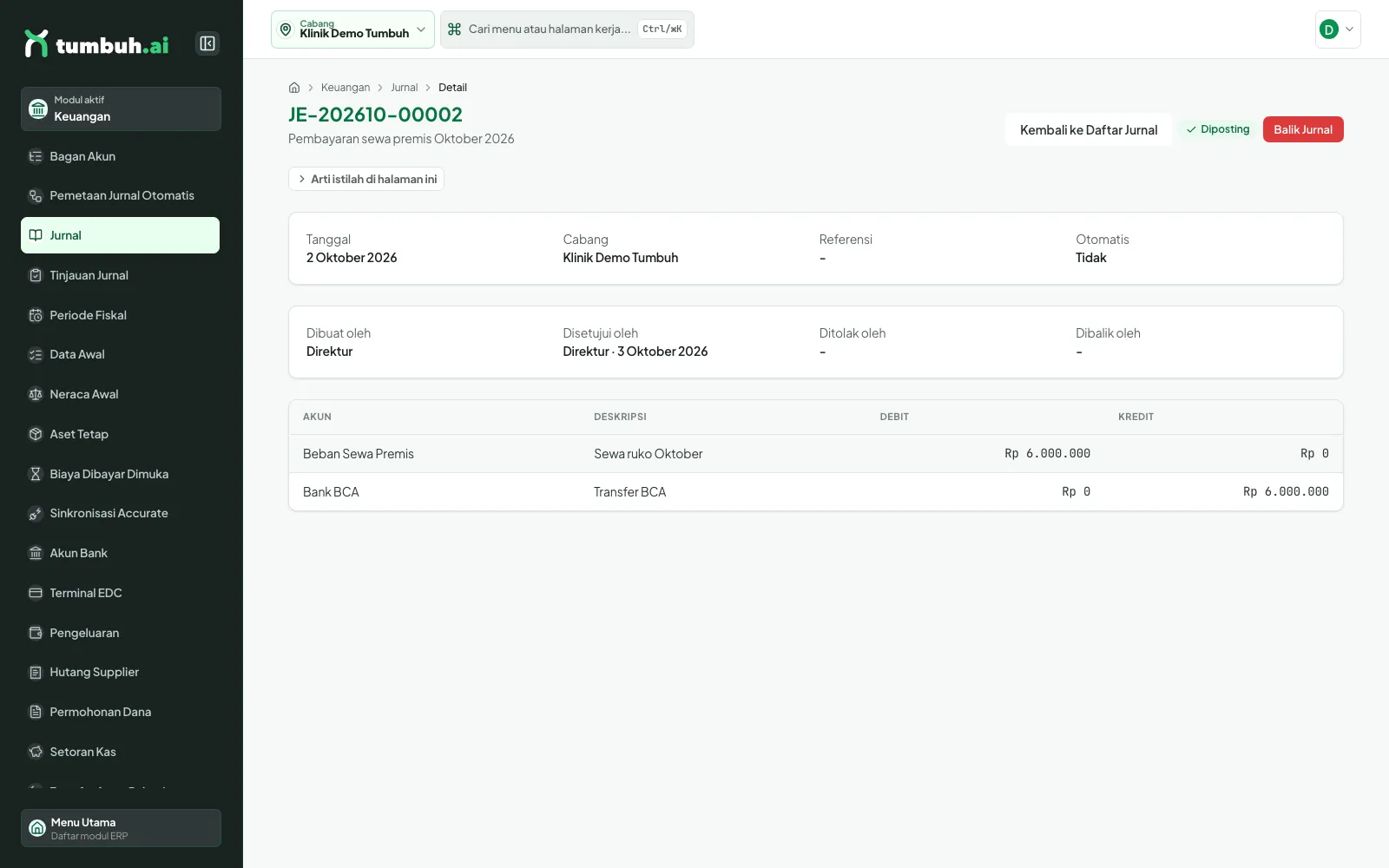The image size is (1389, 868).
Task: Click the red Balik Jurnal button
Action: click(x=1303, y=129)
